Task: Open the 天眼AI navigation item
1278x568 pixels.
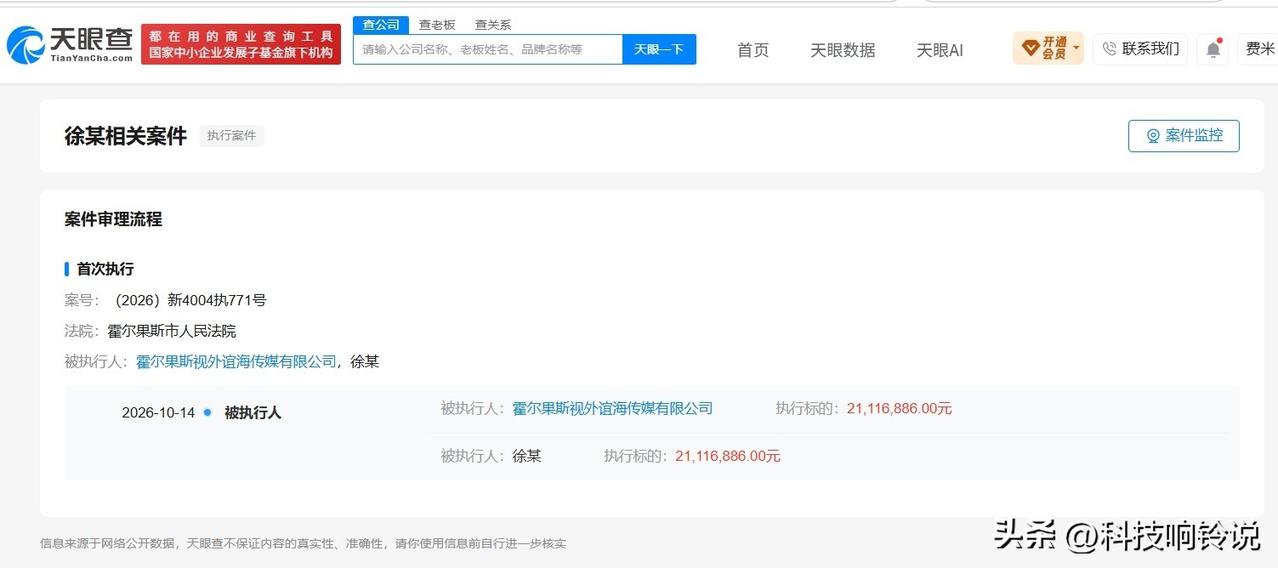Action: [940, 50]
